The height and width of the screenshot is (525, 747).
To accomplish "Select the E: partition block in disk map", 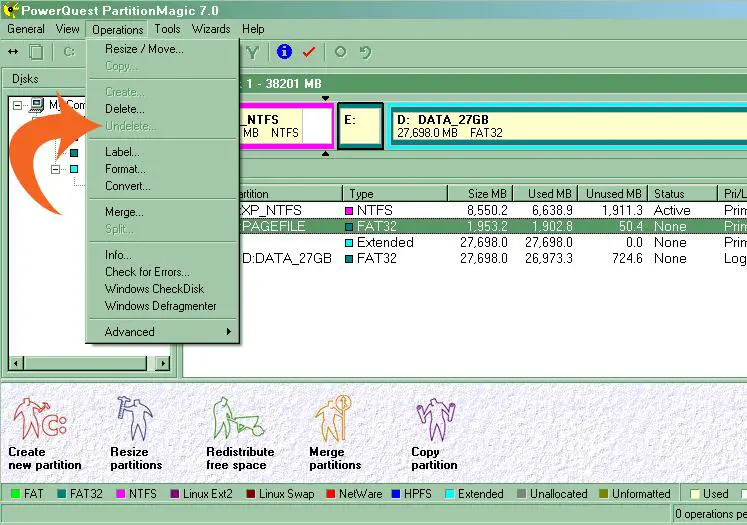I will tap(361, 126).
